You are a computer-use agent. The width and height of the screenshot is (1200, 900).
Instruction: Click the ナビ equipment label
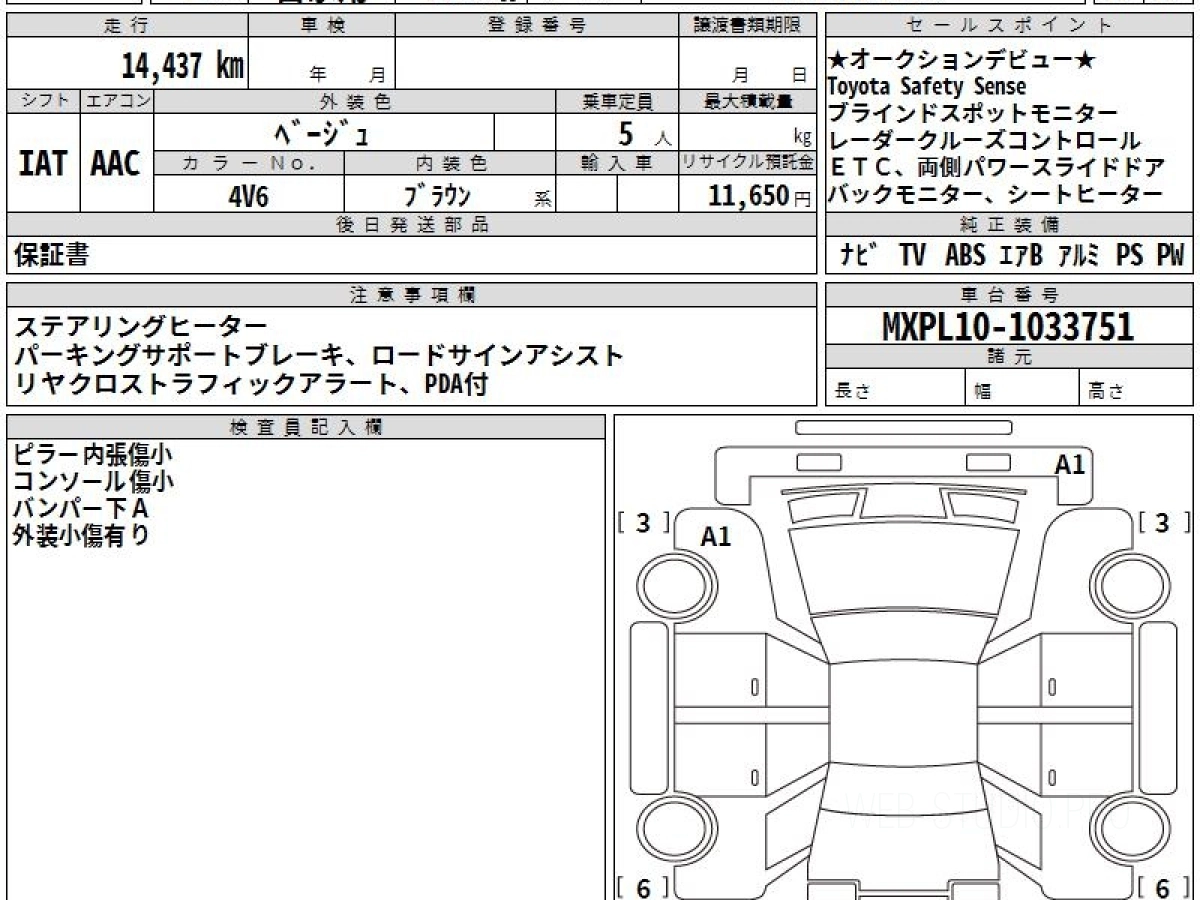pyautogui.click(x=860, y=255)
